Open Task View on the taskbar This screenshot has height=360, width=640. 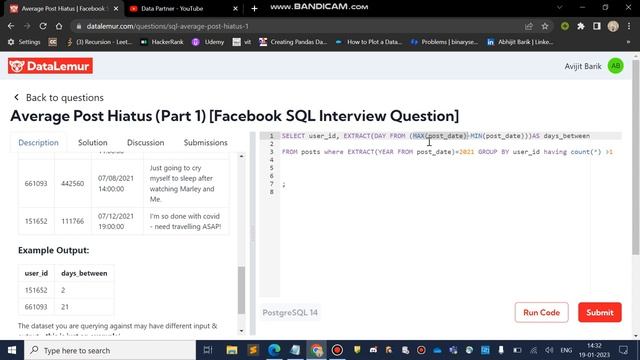click(x=208, y=350)
